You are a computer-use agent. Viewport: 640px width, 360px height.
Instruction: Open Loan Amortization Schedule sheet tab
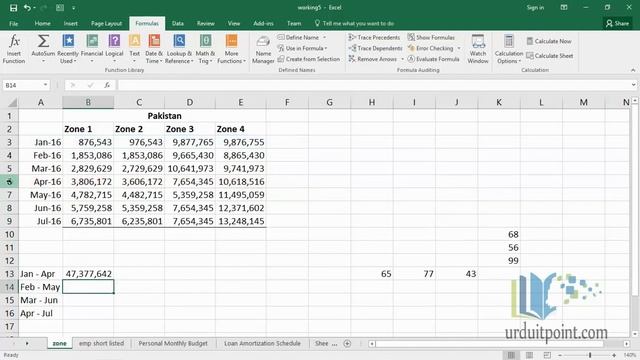[x=262, y=344]
